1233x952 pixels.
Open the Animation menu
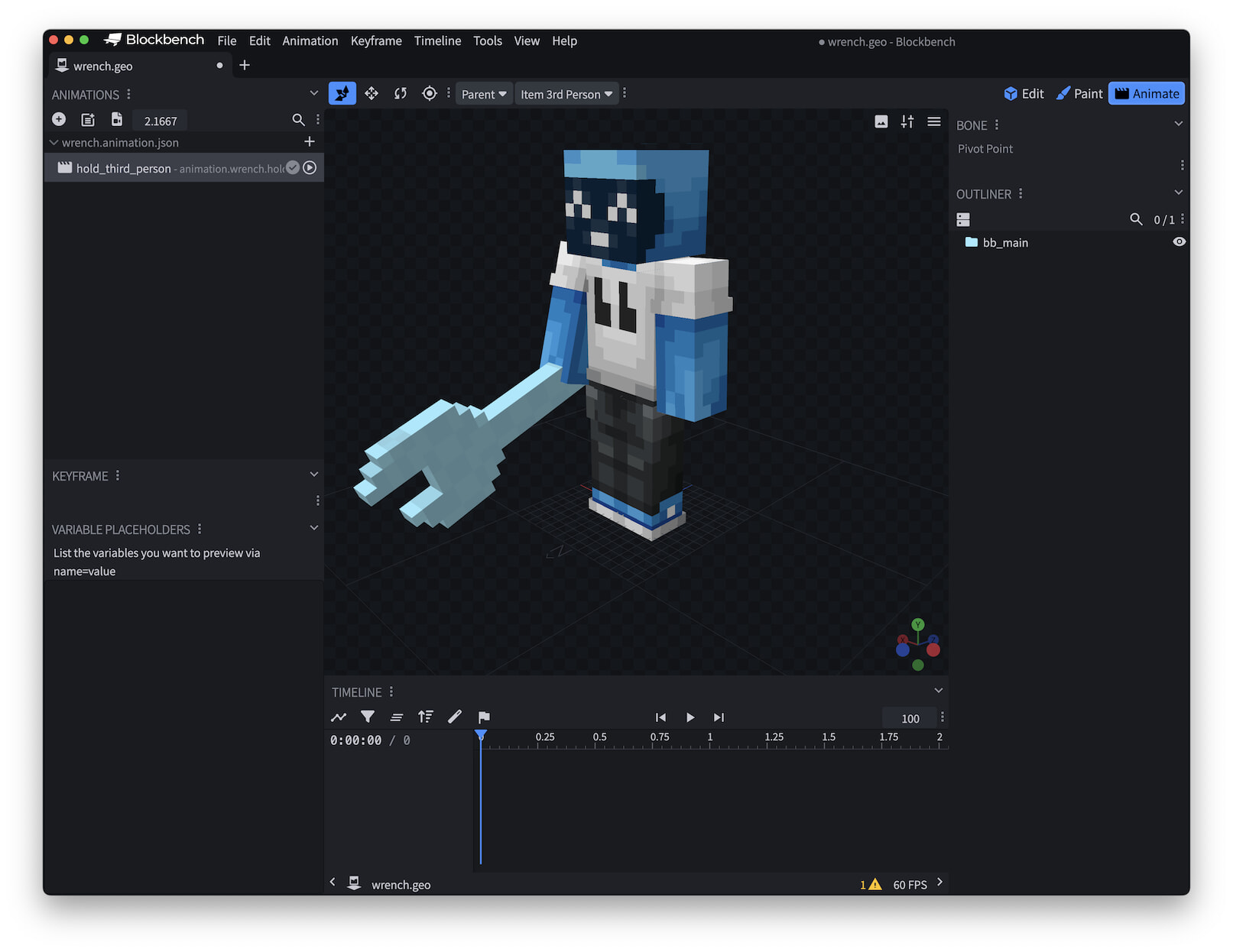pos(310,40)
